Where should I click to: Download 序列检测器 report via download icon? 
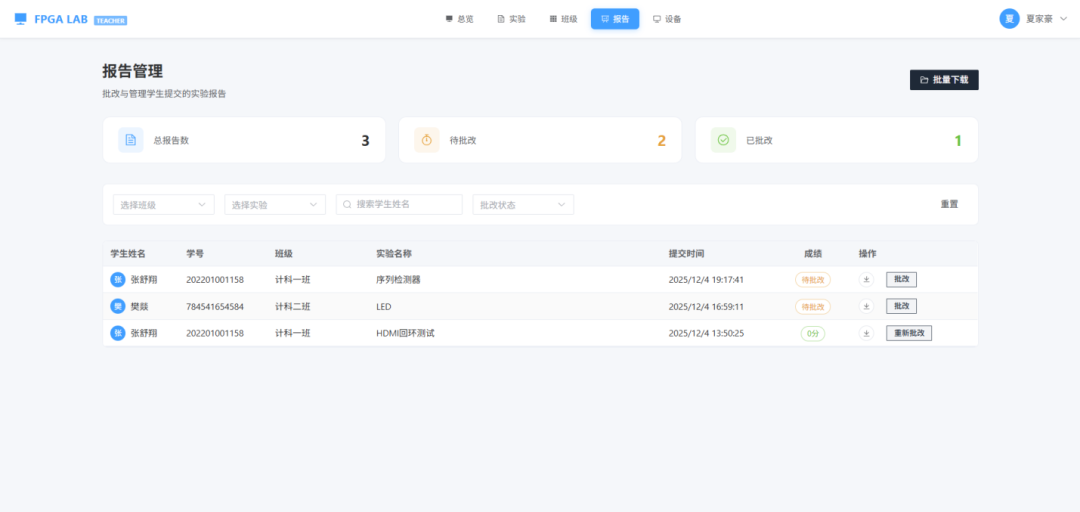[x=866, y=280]
